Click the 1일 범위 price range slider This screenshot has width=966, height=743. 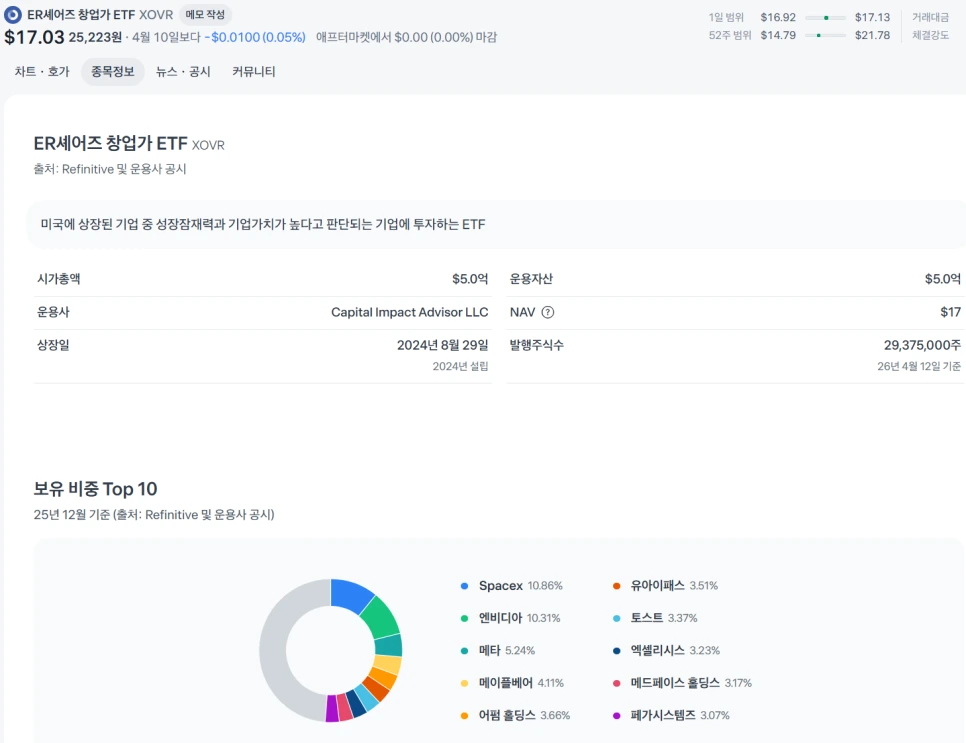click(826, 18)
